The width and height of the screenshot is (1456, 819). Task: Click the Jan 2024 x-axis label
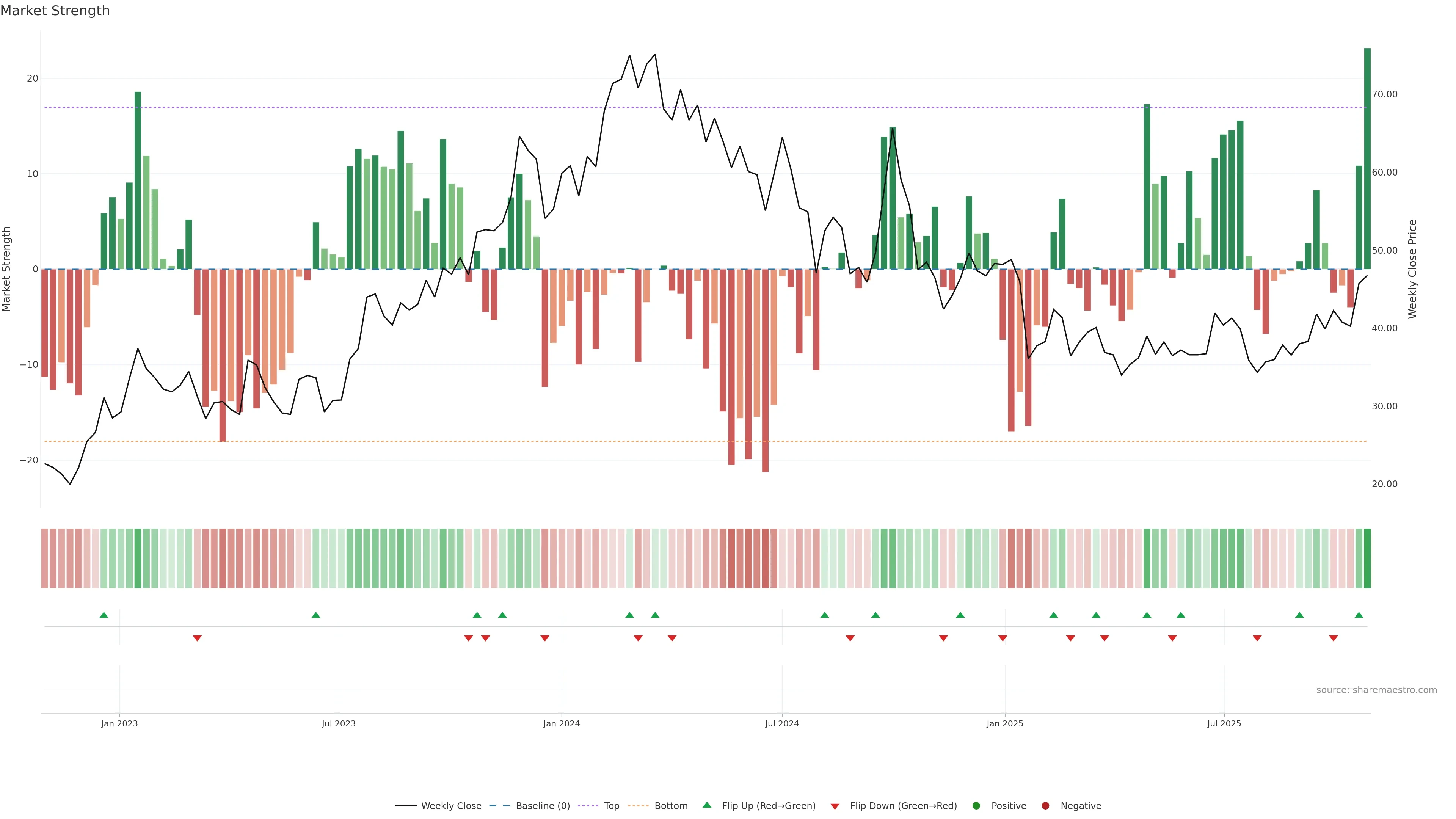click(561, 723)
